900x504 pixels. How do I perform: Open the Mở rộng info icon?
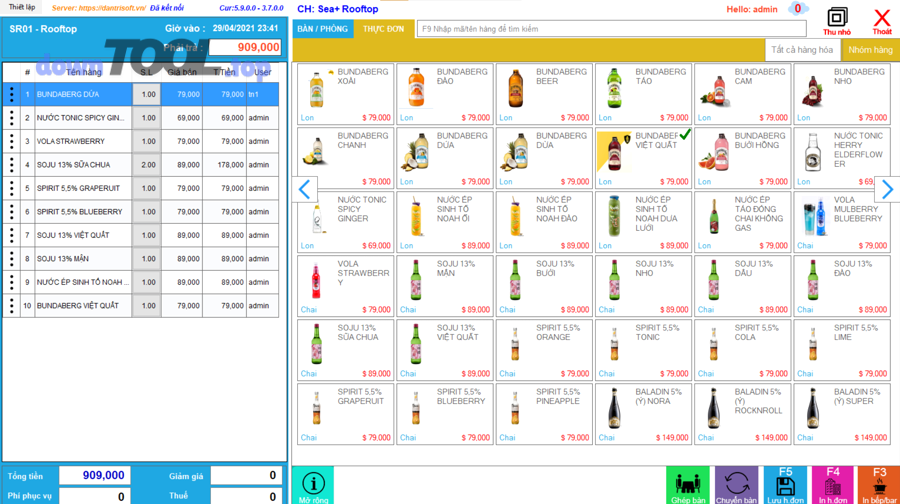(x=313, y=485)
